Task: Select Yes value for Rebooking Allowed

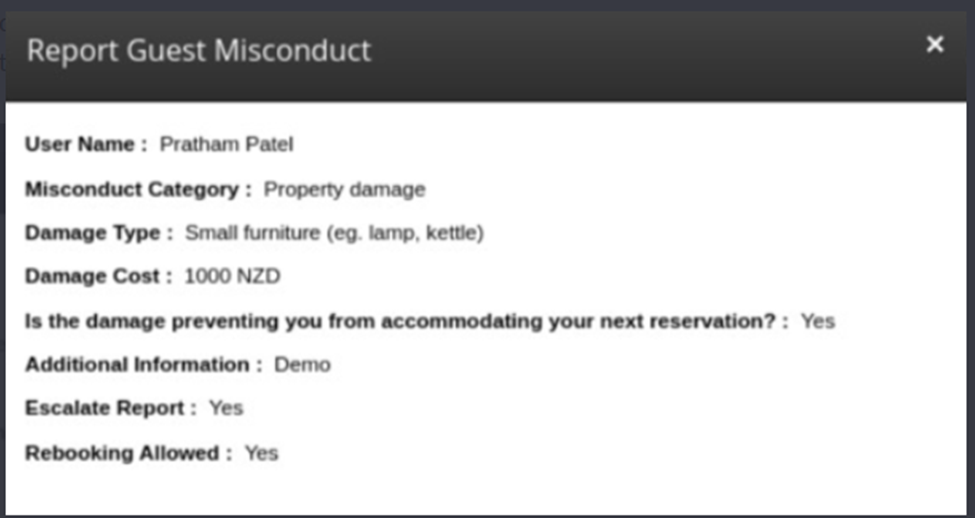Action: point(261,453)
